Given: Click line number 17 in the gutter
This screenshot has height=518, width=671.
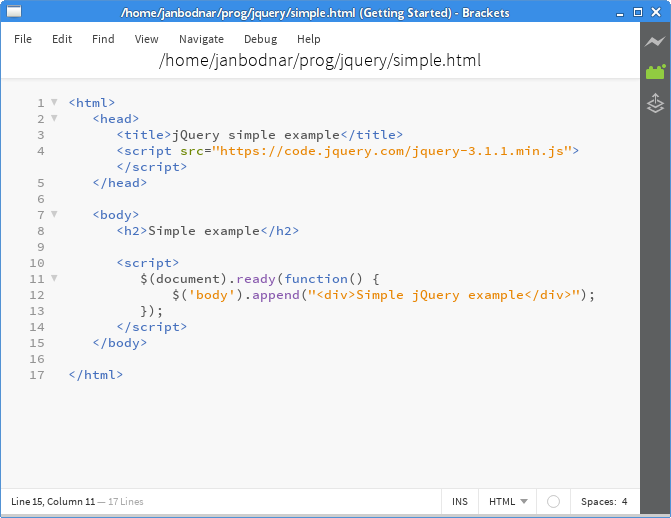Looking at the screenshot, I should (x=37, y=375).
